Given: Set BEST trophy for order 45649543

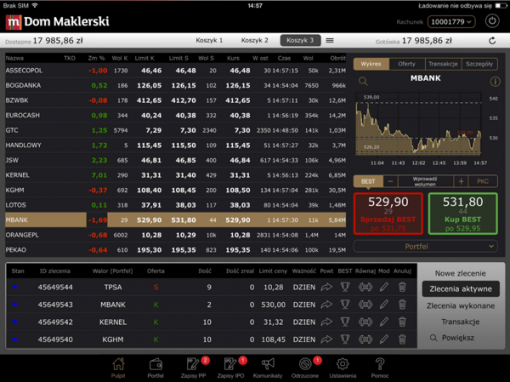Looking at the screenshot, I should (345, 304).
